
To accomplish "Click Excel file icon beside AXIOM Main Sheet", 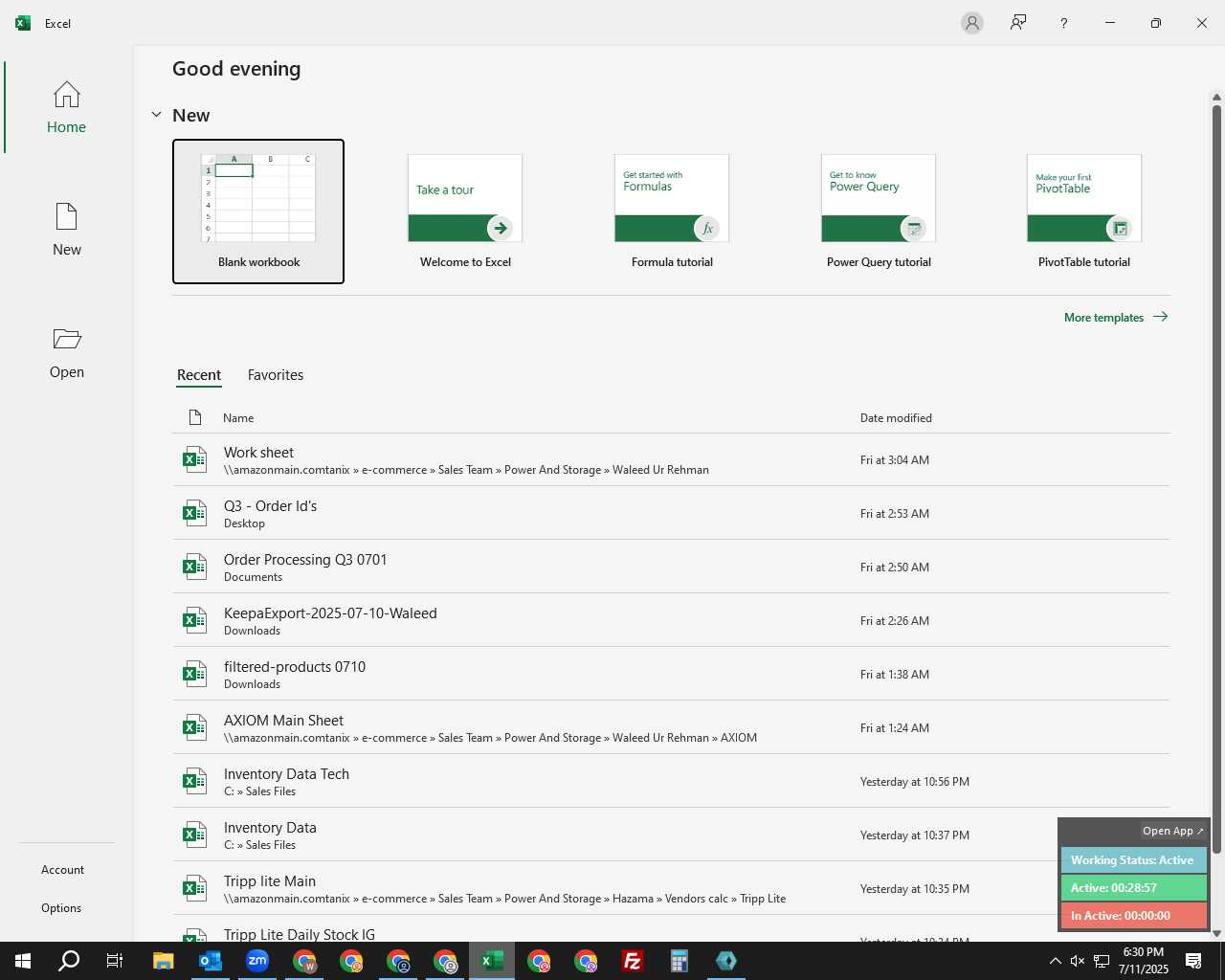I will point(194,727).
